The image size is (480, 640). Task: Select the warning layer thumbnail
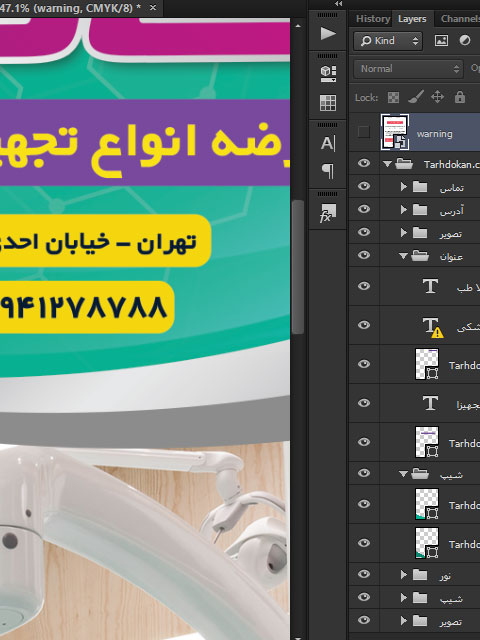click(395, 132)
